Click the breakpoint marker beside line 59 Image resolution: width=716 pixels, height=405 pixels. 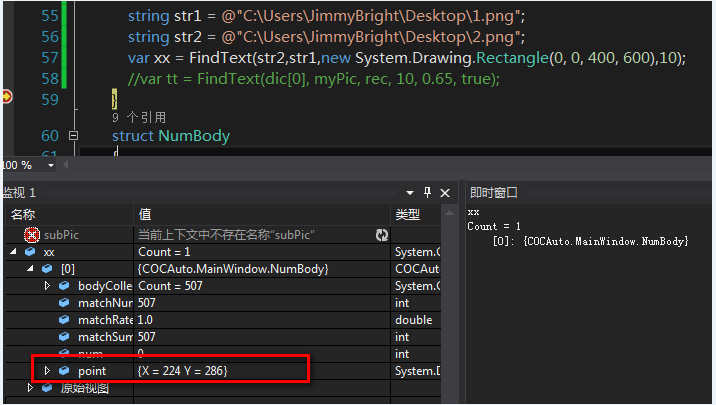pyautogui.click(x=6, y=97)
